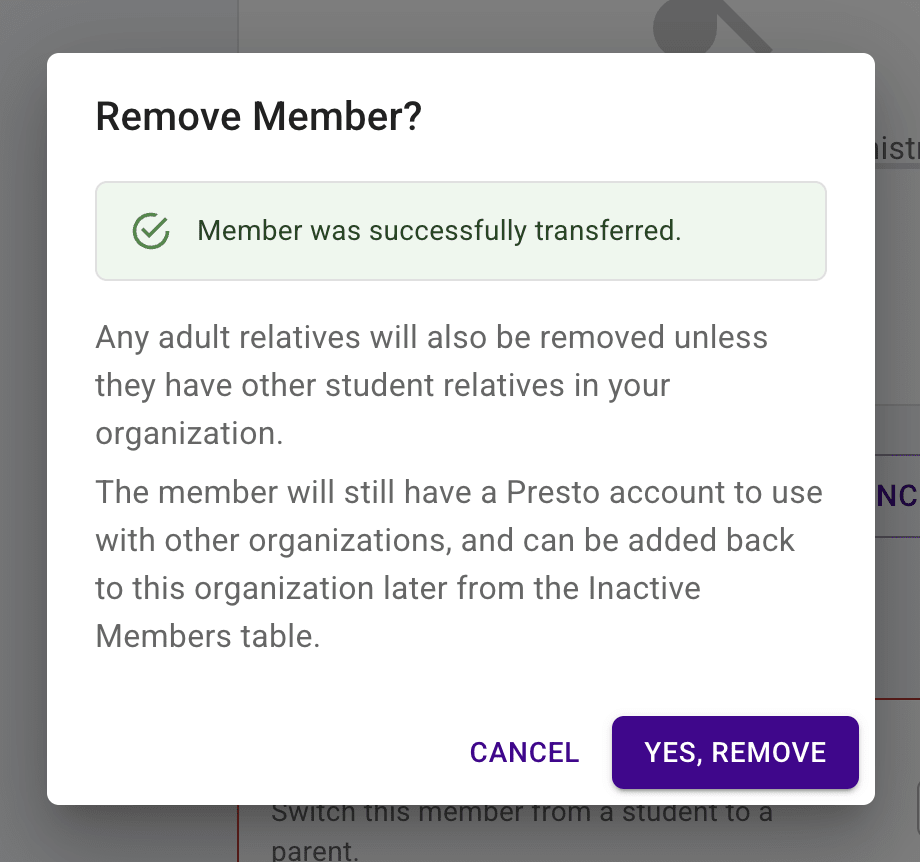Screen dimensions: 920x862
Task: Click the YES, REMOVE button
Action: pyautogui.click(x=735, y=752)
